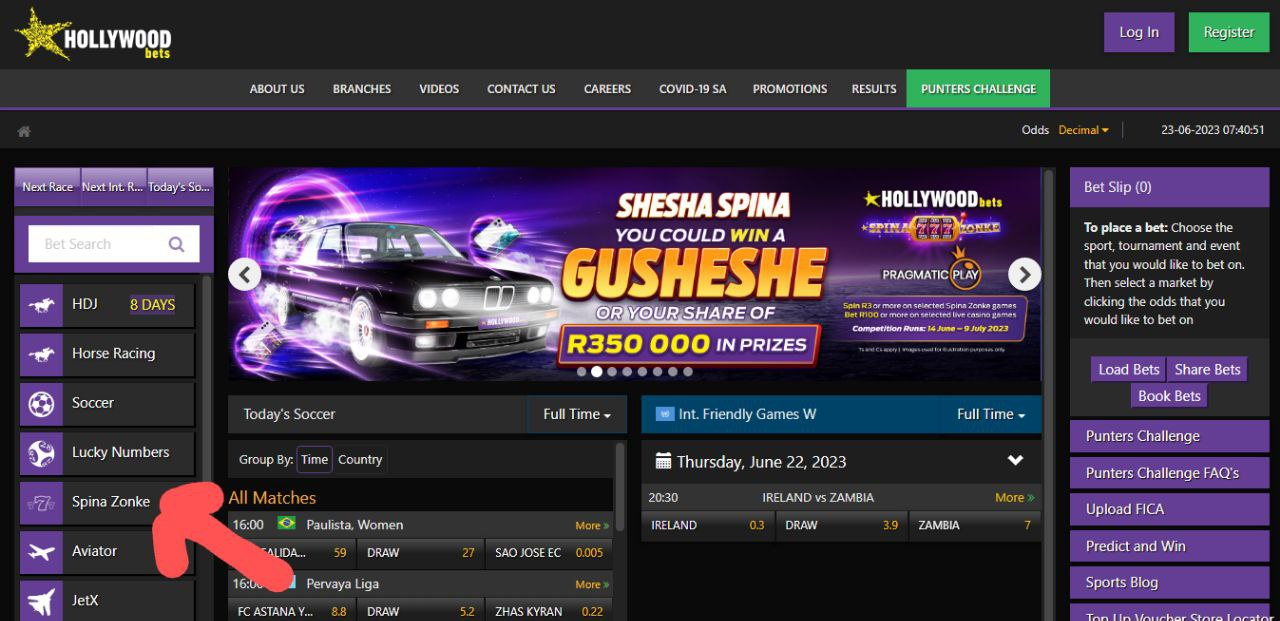Show previous banner with left arrow
This screenshot has height=621, width=1280.
pyautogui.click(x=244, y=274)
